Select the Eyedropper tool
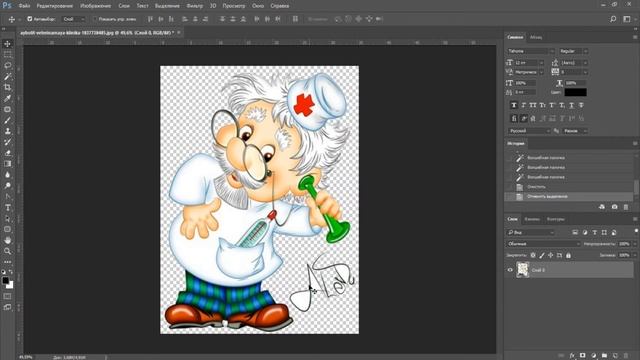Screen dimensions: 640x360 click(x=7, y=98)
